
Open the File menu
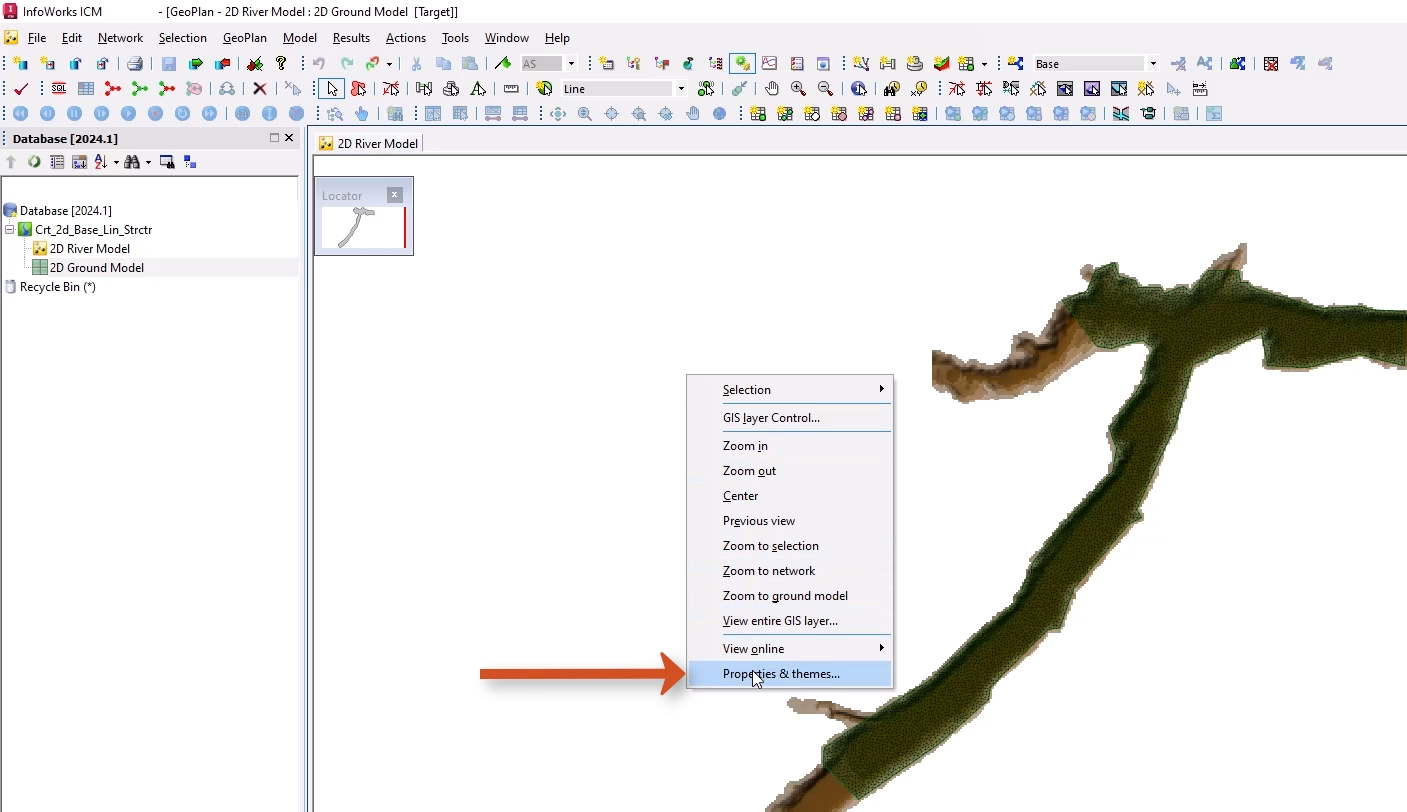(37, 38)
